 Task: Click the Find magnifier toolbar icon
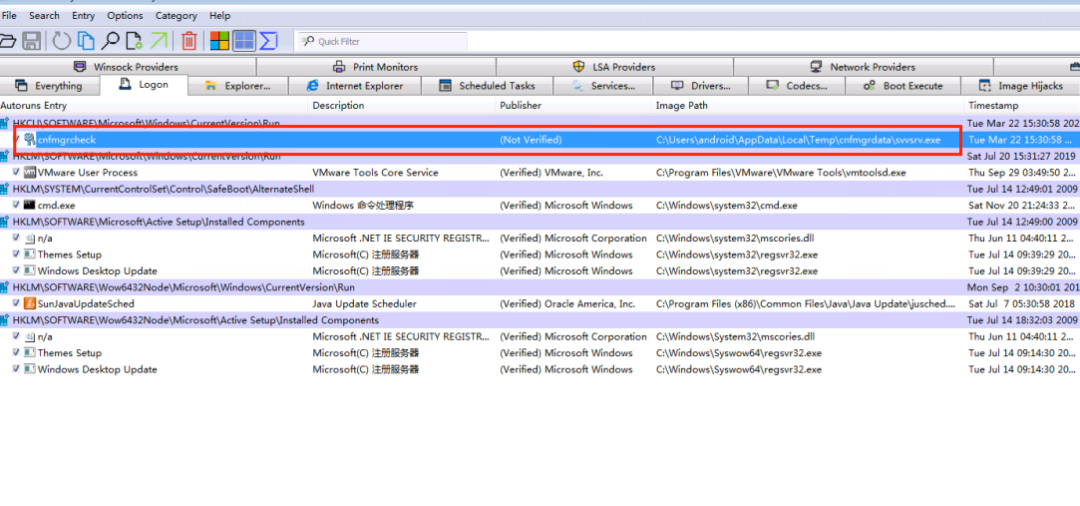click(x=111, y=41)
